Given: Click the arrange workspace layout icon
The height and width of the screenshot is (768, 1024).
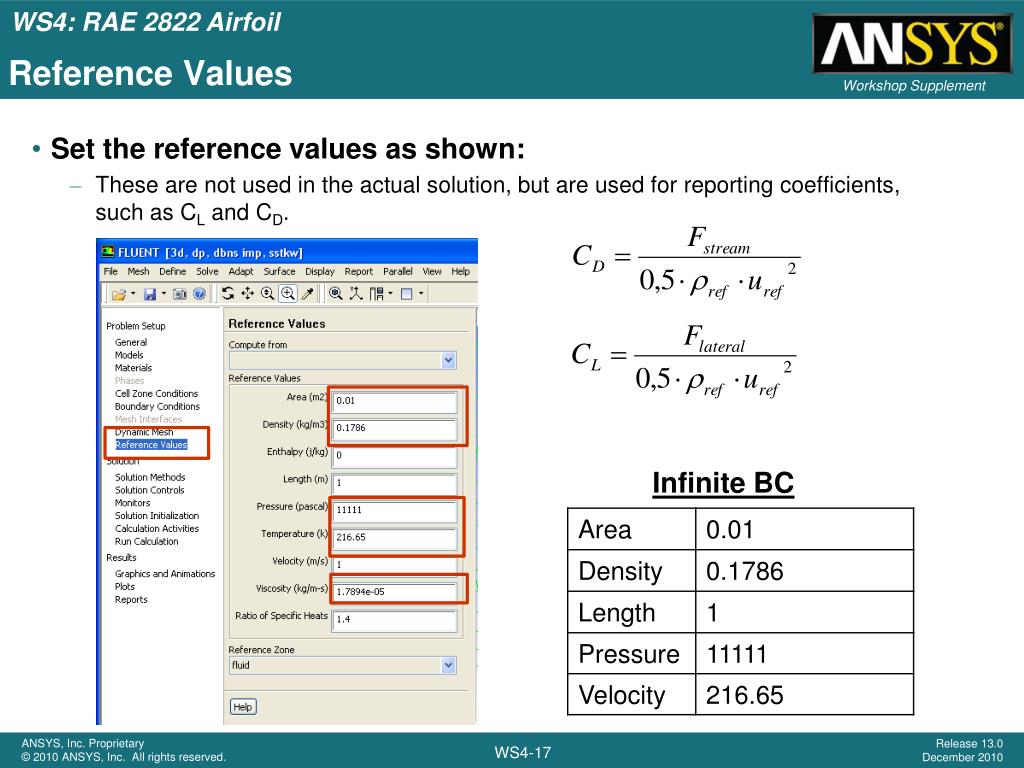Looking at the screenshot, I should [376, 293].
